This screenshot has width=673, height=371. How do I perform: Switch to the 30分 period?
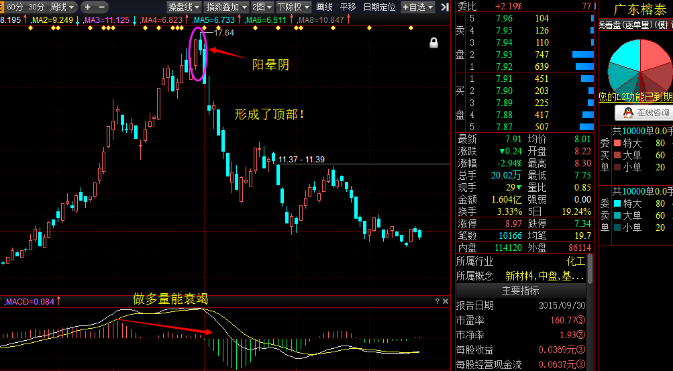tap(36, 6)
